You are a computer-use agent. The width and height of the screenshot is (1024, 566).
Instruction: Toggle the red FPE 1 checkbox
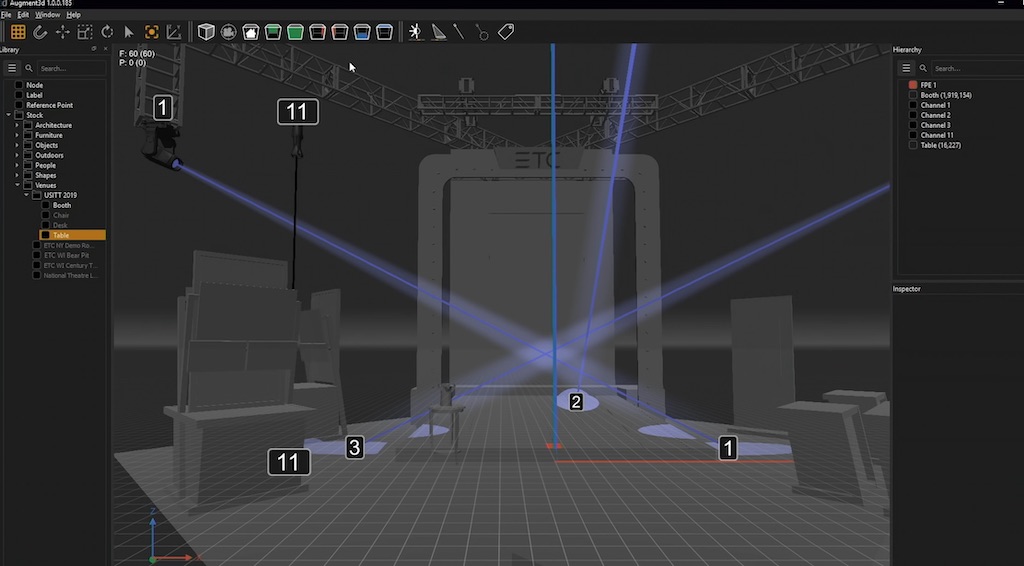[913, 85]
